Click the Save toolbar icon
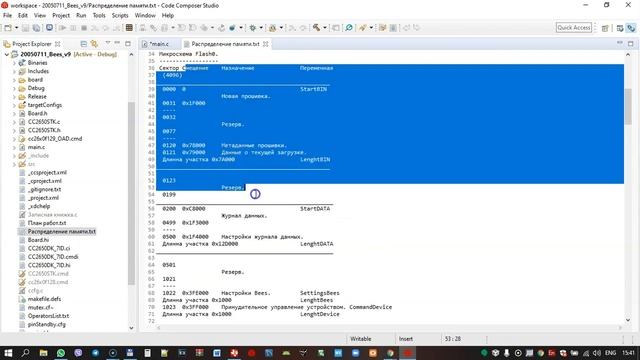The width and height of the screenshot is (640, 360). click(25, 28)
